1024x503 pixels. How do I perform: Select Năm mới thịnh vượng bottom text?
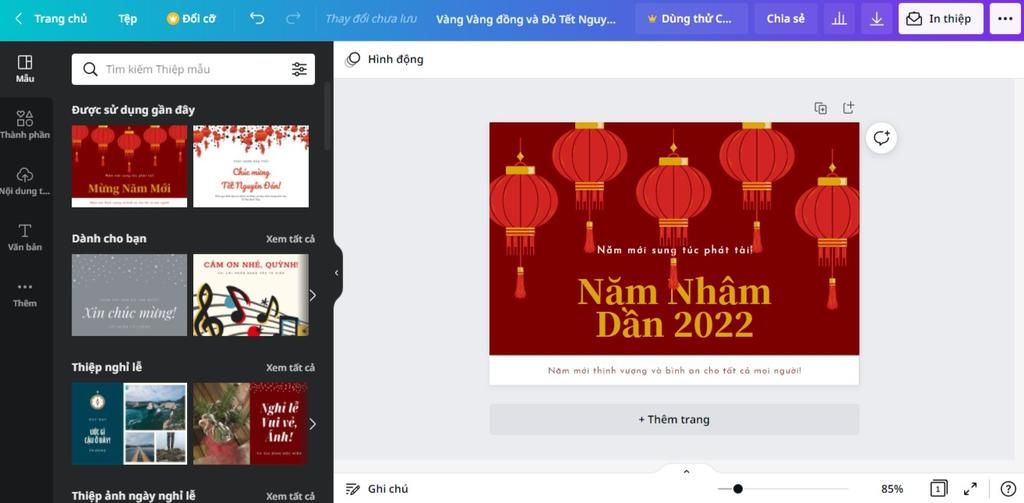tap(674, 370)
